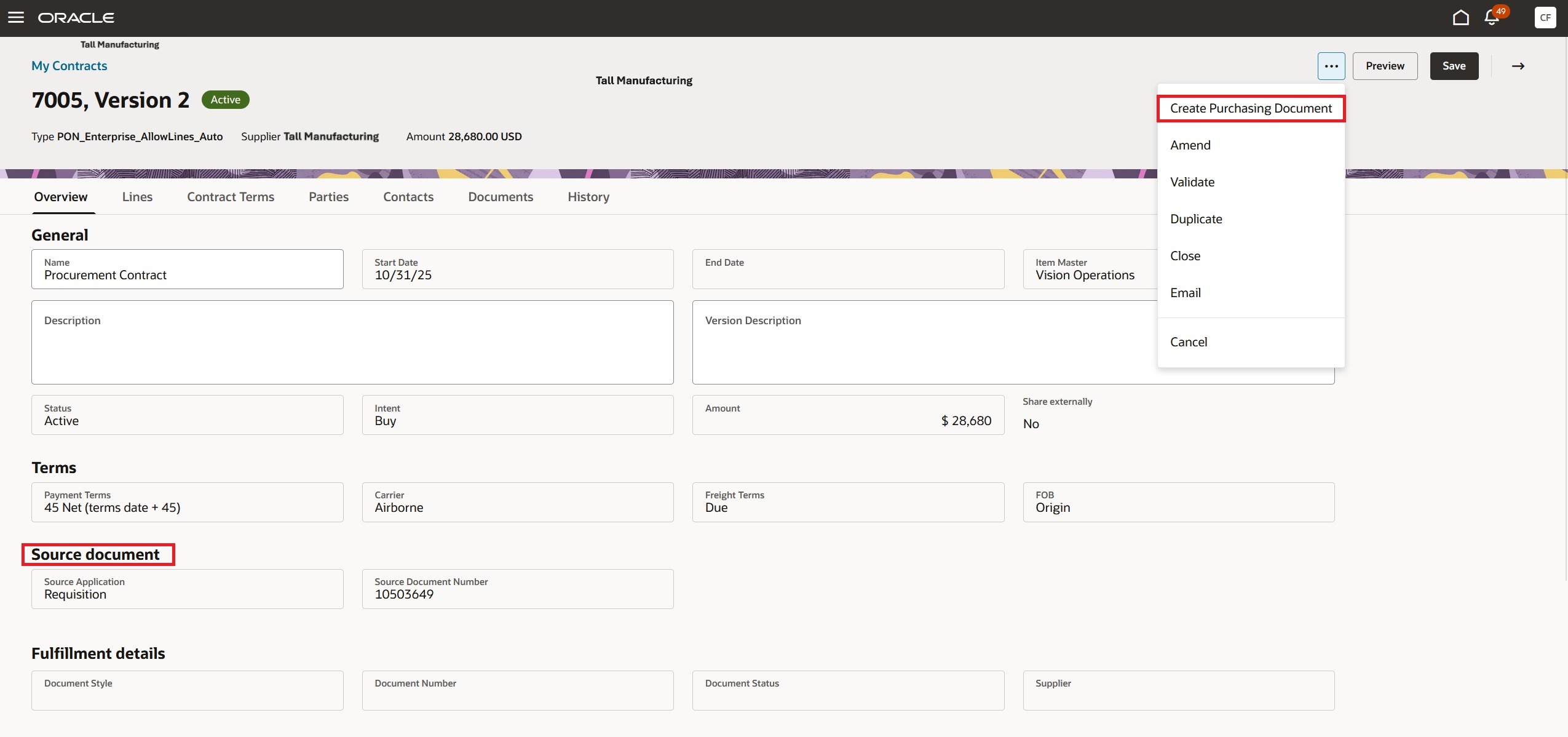1568x737 pixels.
Task: Click the forward arrow beside the Save button
Action: [1518, 65]
